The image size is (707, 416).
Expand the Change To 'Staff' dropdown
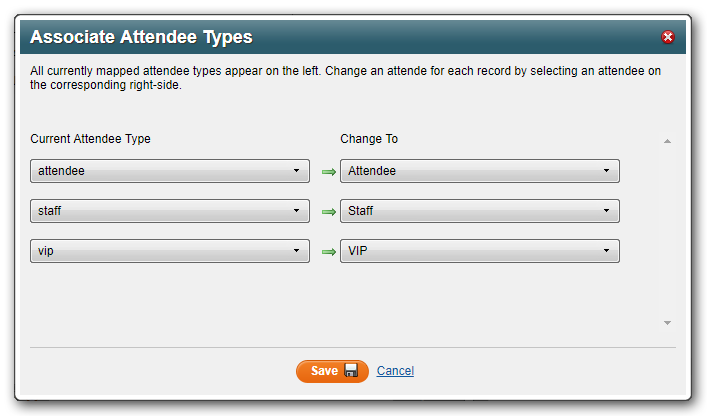pyautogui.click(x=479, y=211)
